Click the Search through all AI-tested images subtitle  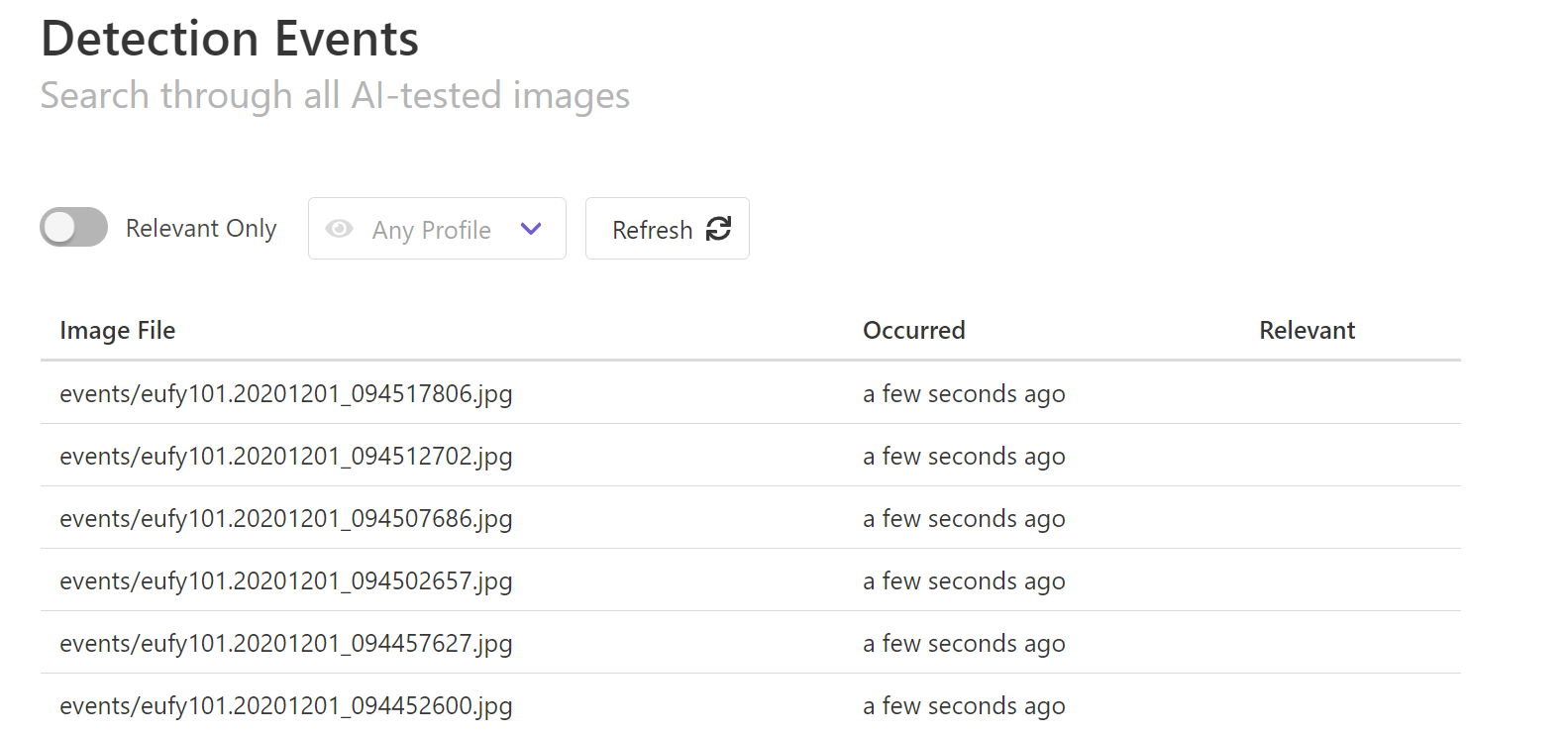pos(335,96)
